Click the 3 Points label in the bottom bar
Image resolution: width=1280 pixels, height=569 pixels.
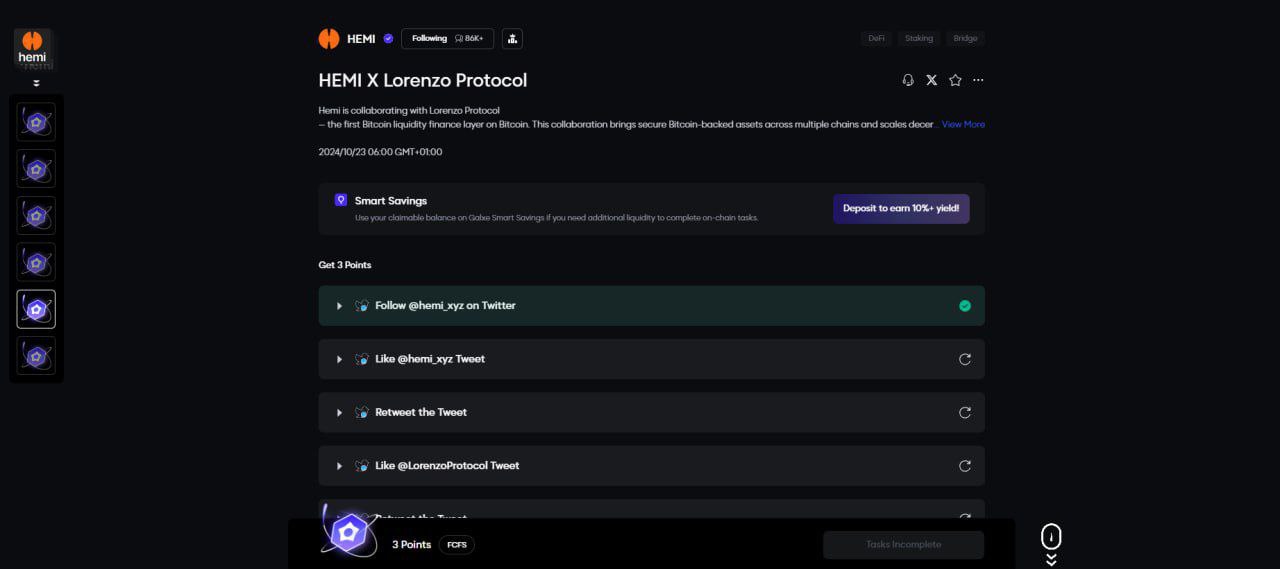(x=411, y=545)
